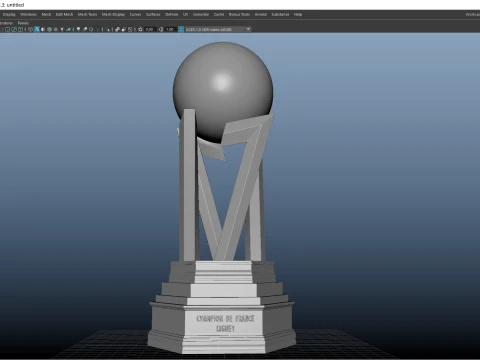The width and height of the screenshot is (480, 360).
Task: Enable Use Default Material icon
Action: coord(43,29)
